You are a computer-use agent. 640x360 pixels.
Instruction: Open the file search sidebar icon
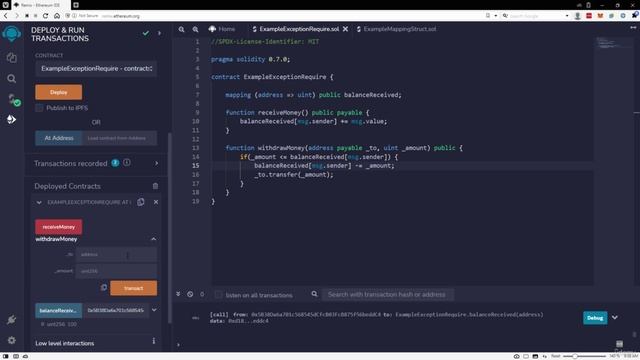point(11,78)
